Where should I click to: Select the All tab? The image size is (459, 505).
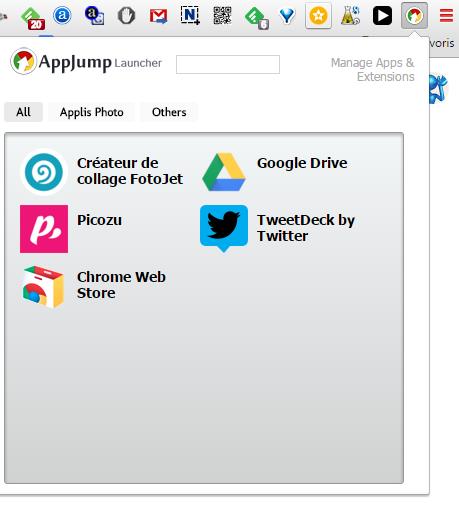(23, 112)
